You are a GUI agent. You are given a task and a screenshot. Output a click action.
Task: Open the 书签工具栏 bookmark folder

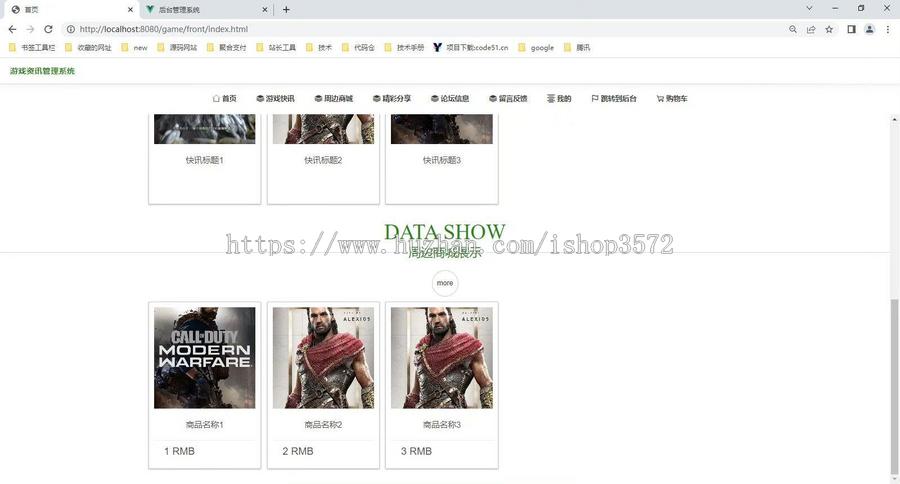(33, 48)
